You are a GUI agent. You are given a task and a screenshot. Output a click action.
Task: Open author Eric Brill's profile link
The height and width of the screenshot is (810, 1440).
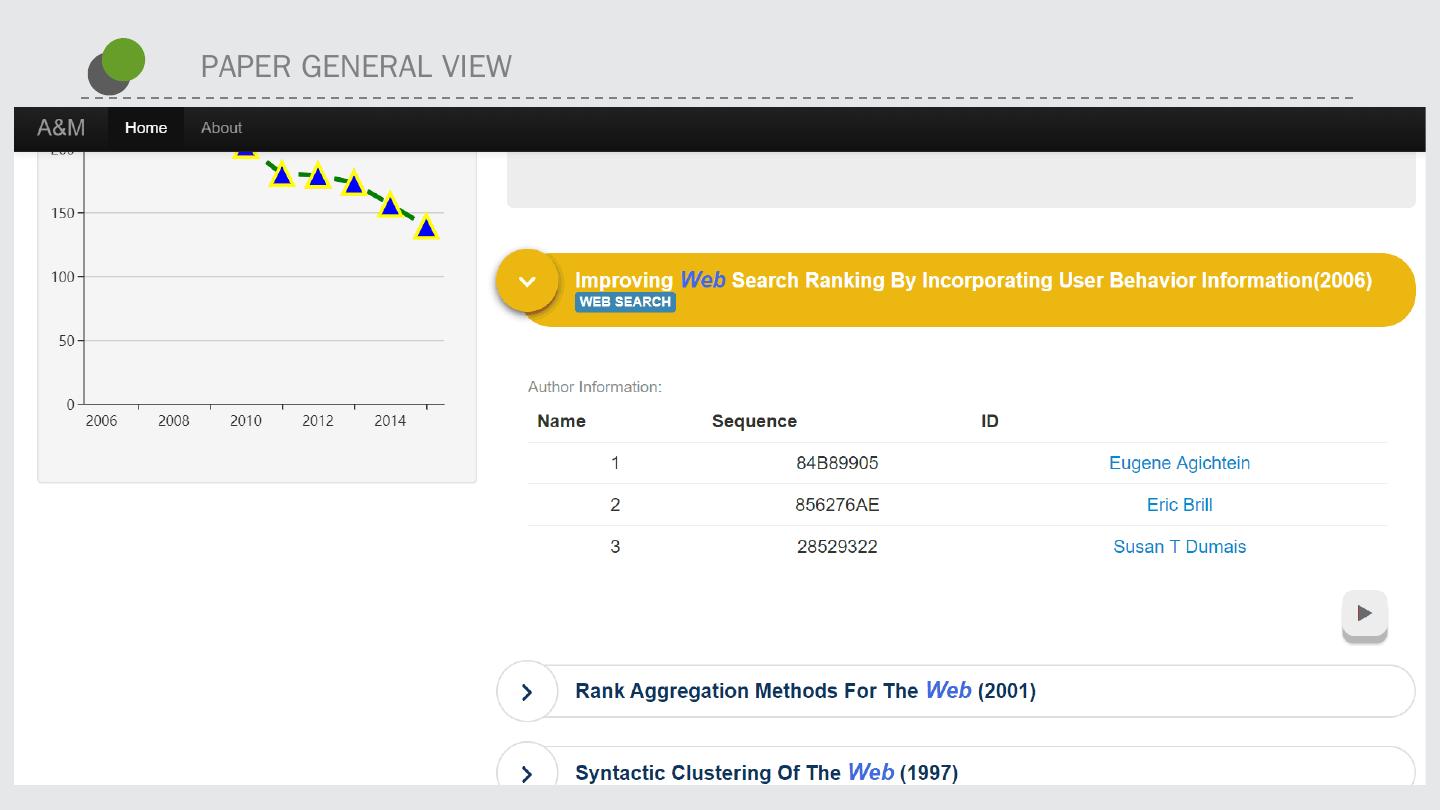1179,505
